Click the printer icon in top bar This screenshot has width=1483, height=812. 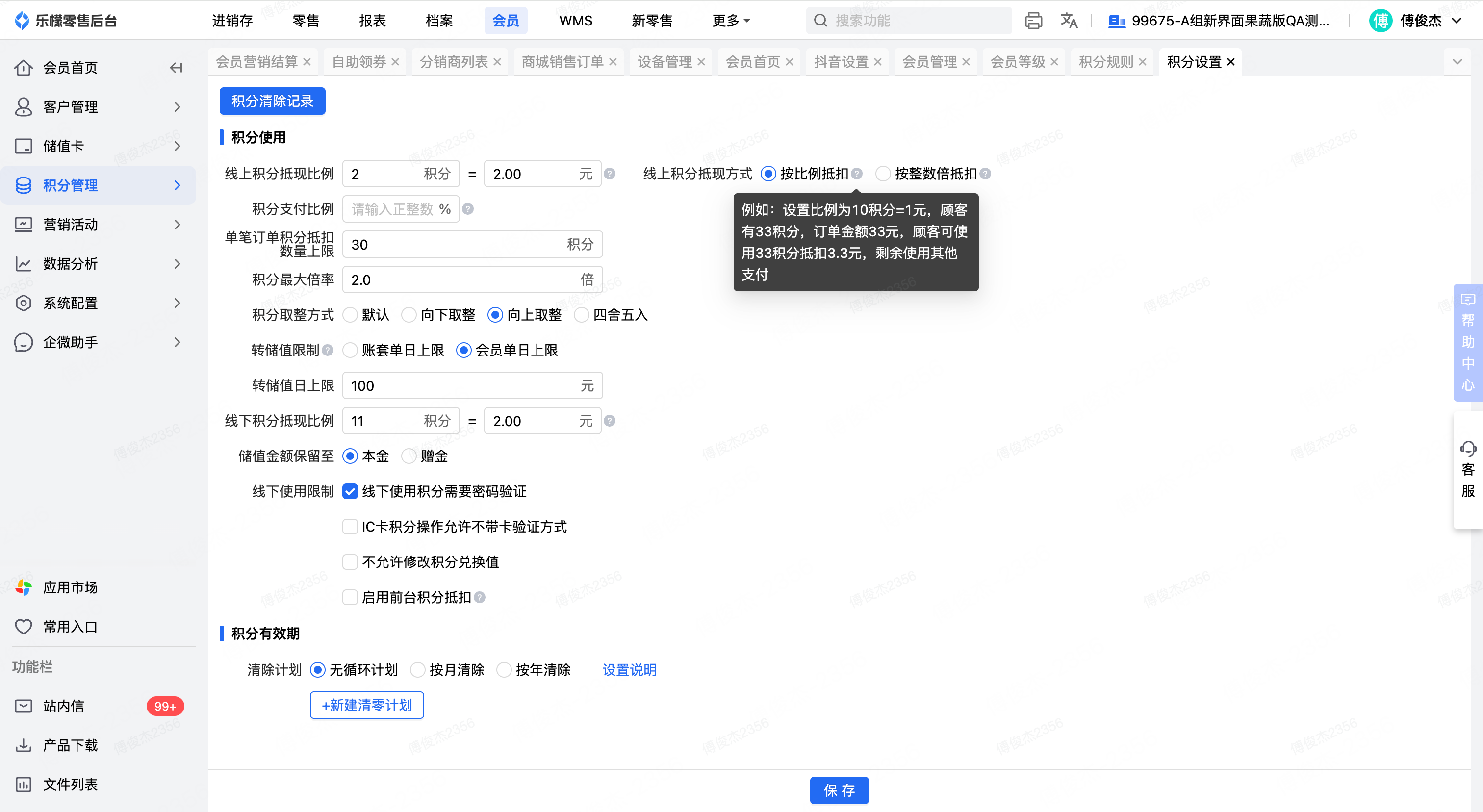tap(1033, 21)
